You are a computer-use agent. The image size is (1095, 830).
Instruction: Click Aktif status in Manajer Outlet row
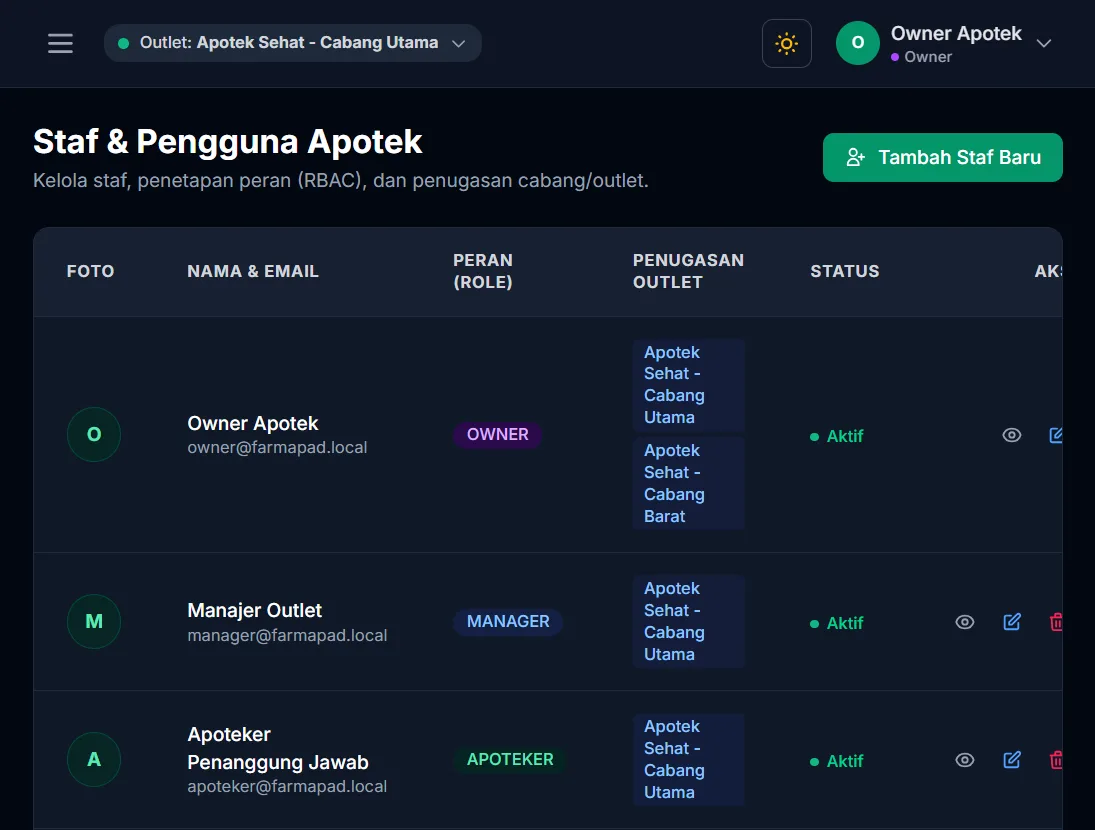(837, 623)
